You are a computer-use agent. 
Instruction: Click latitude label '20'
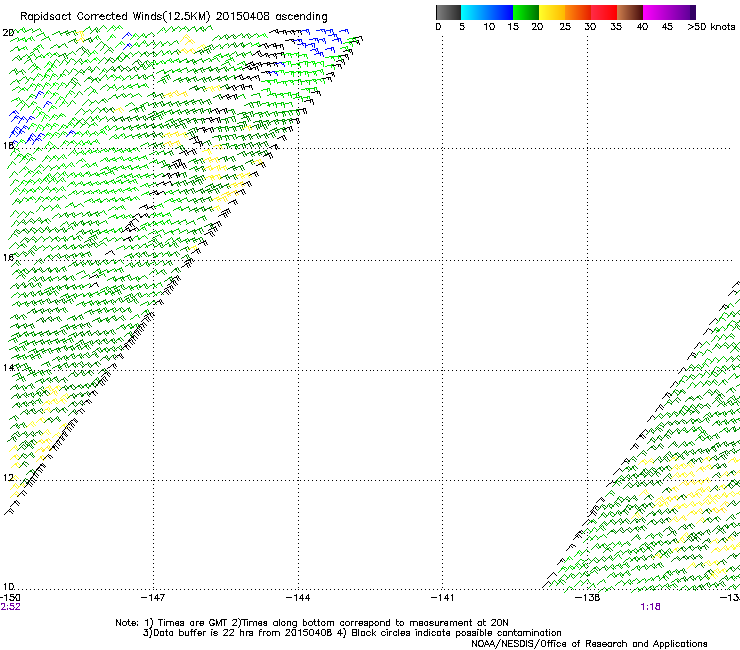[x=8, y=33]
